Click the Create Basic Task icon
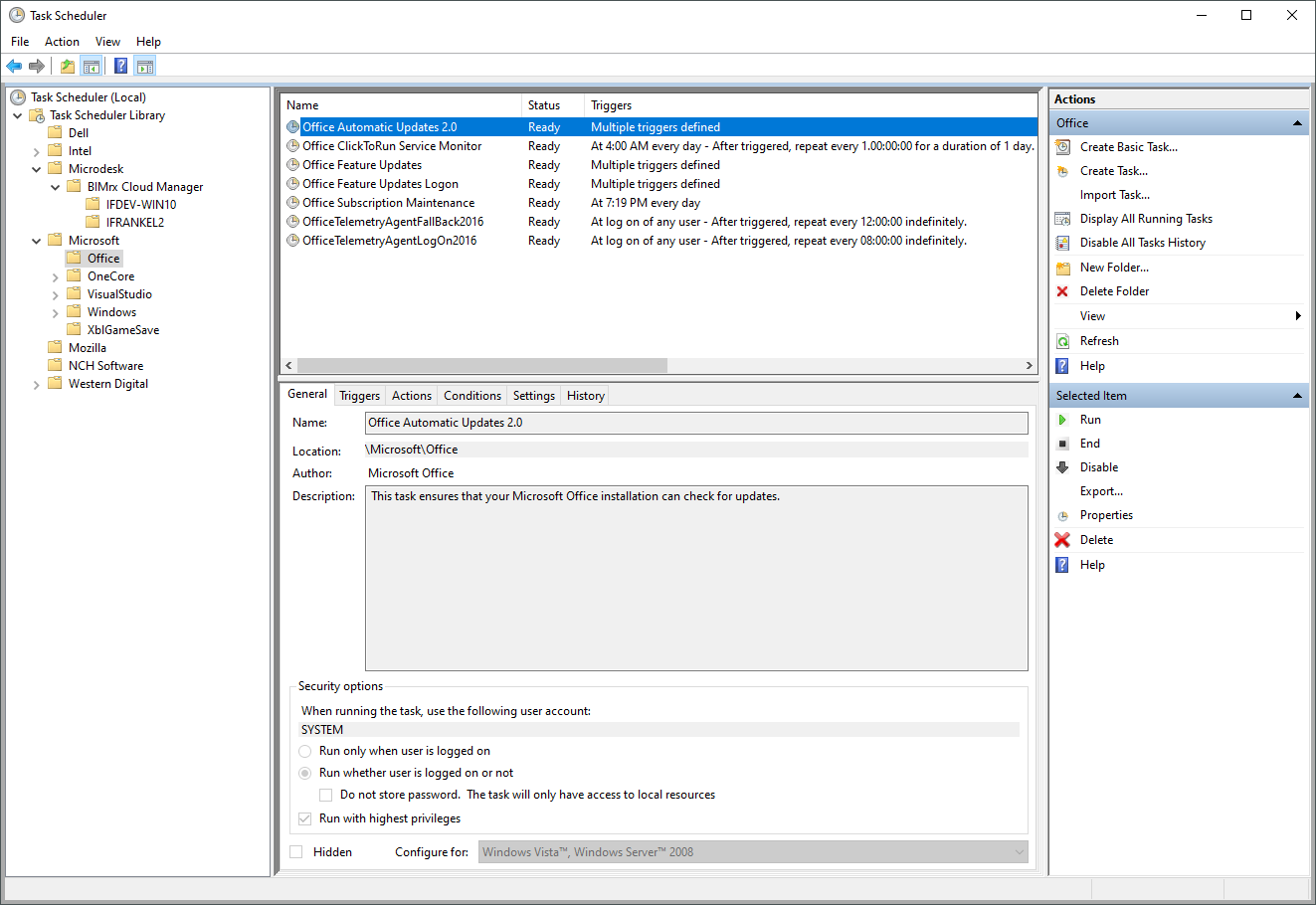Image resolution: width=1316 pixels, height=905 pixels. coord(1062,147)
